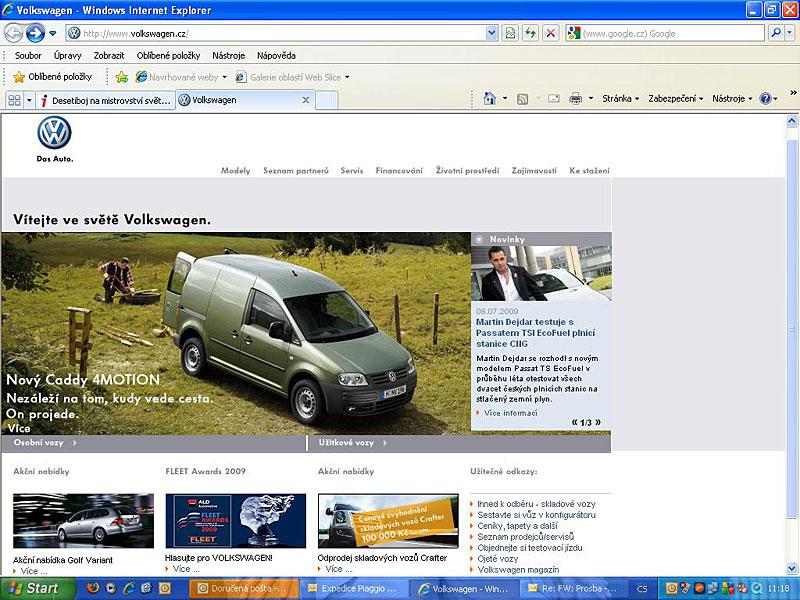The height and width of the screenshot is (600, 800).
Task: Open Galerie oblastí Web Slice
Action: (292, 77)
